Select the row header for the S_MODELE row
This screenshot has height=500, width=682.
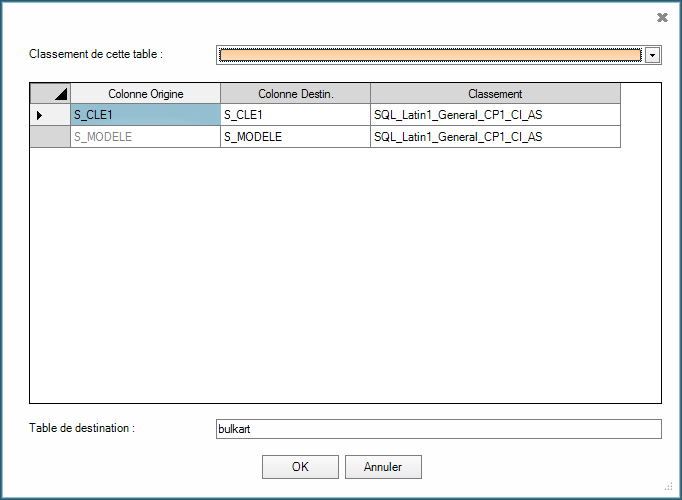coord(50,137)
